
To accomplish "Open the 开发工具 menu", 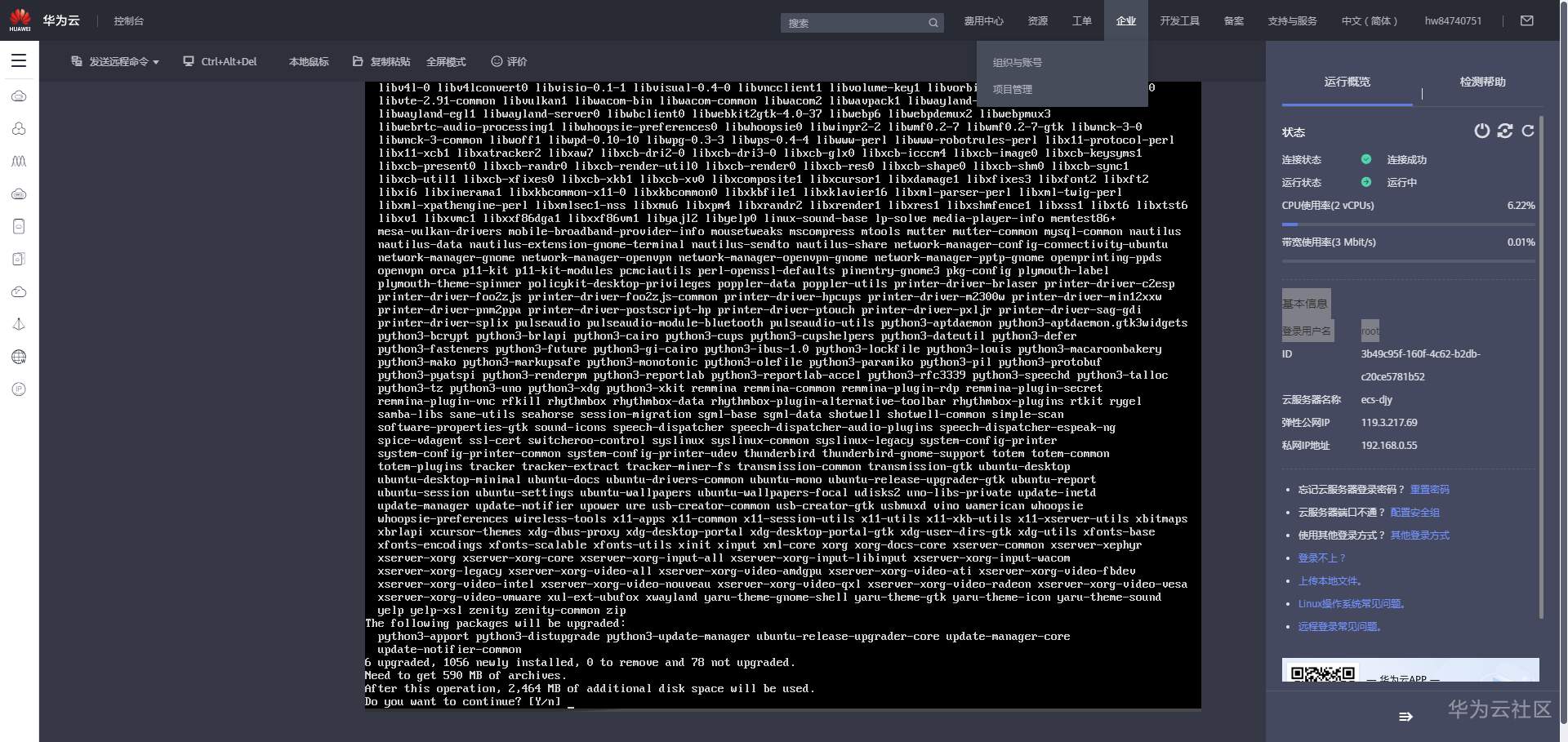I will coord(1179,21).
